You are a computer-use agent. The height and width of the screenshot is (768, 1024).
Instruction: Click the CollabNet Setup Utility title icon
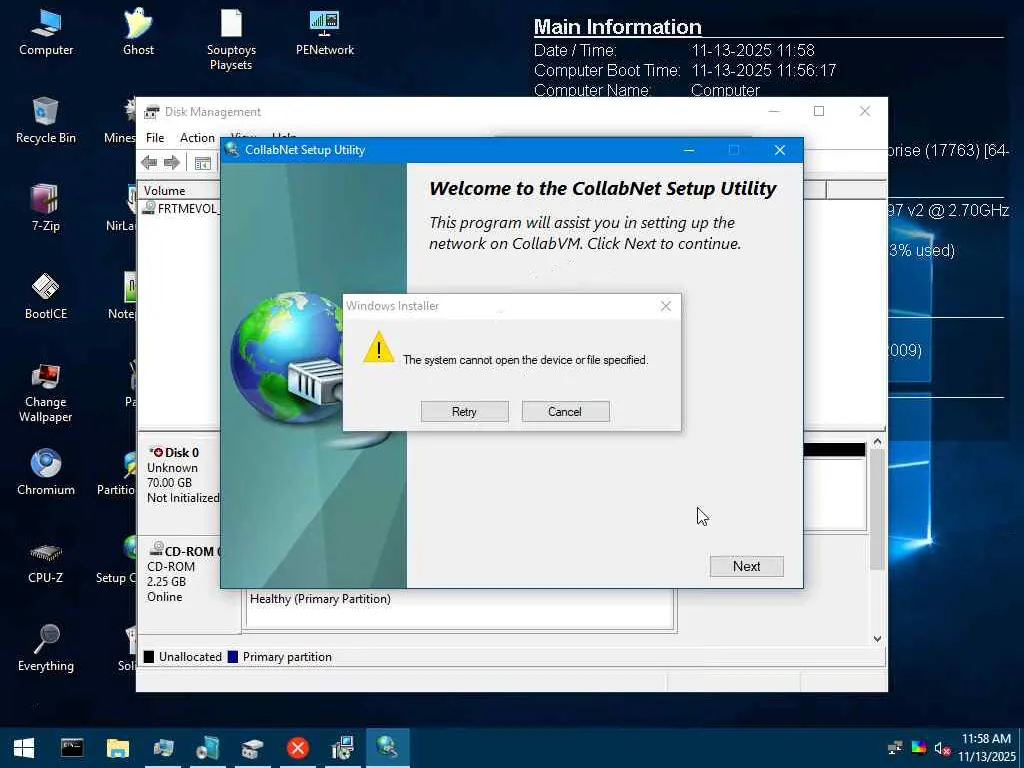click(x=231, y=150)
